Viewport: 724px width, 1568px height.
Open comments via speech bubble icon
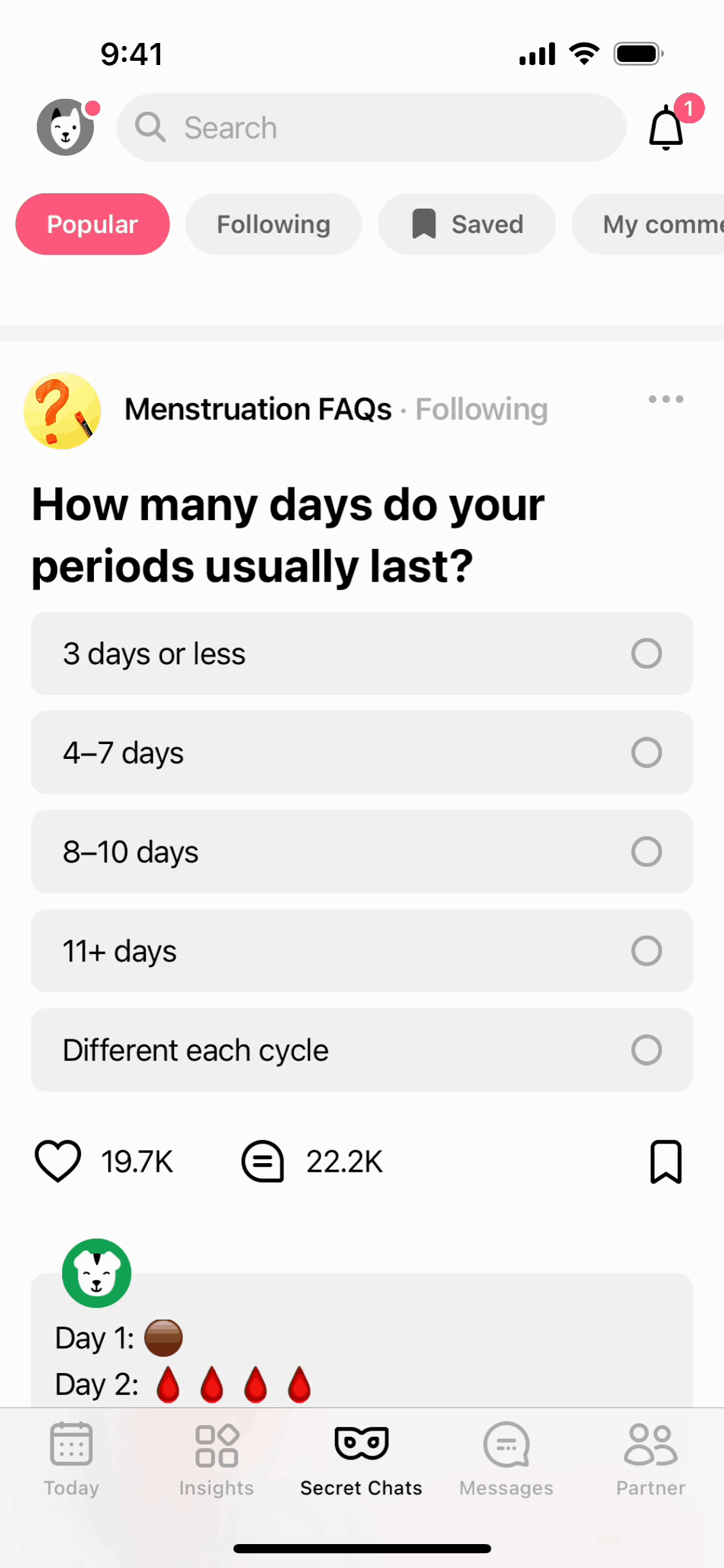[x=263, y=1161]
